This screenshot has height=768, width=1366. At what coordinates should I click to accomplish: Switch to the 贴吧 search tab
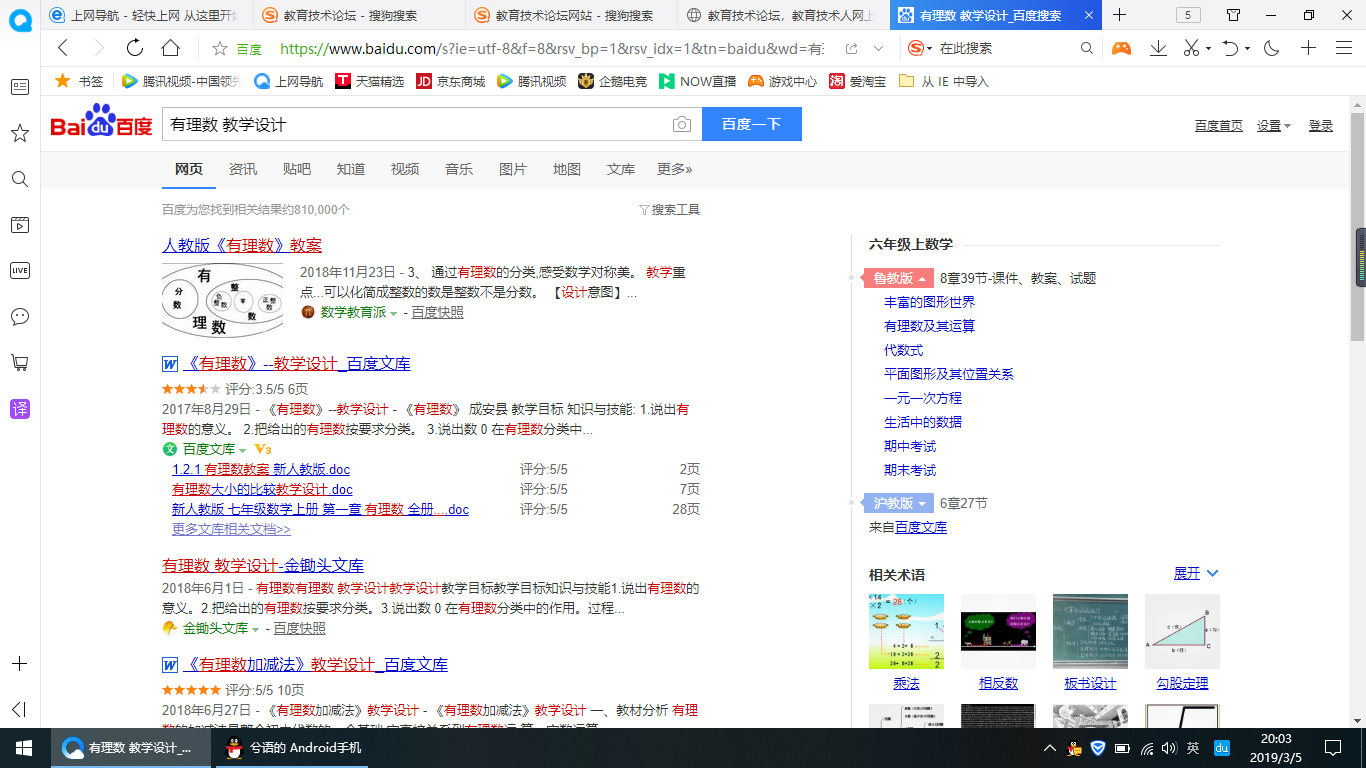297,169
